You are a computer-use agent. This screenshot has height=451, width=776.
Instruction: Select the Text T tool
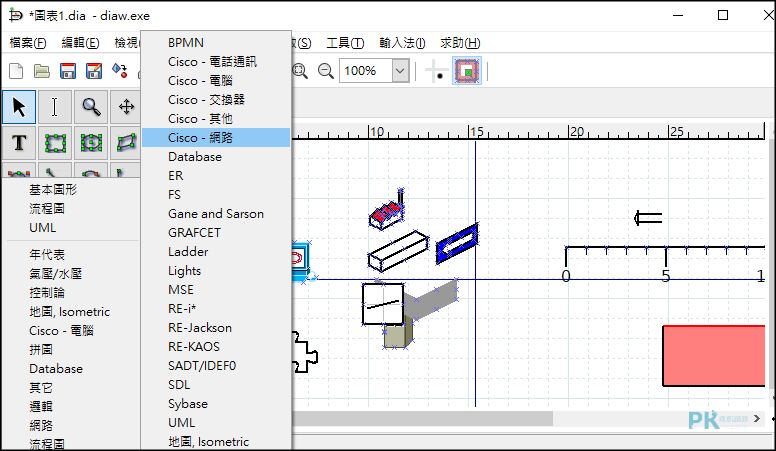pos(19,143)
